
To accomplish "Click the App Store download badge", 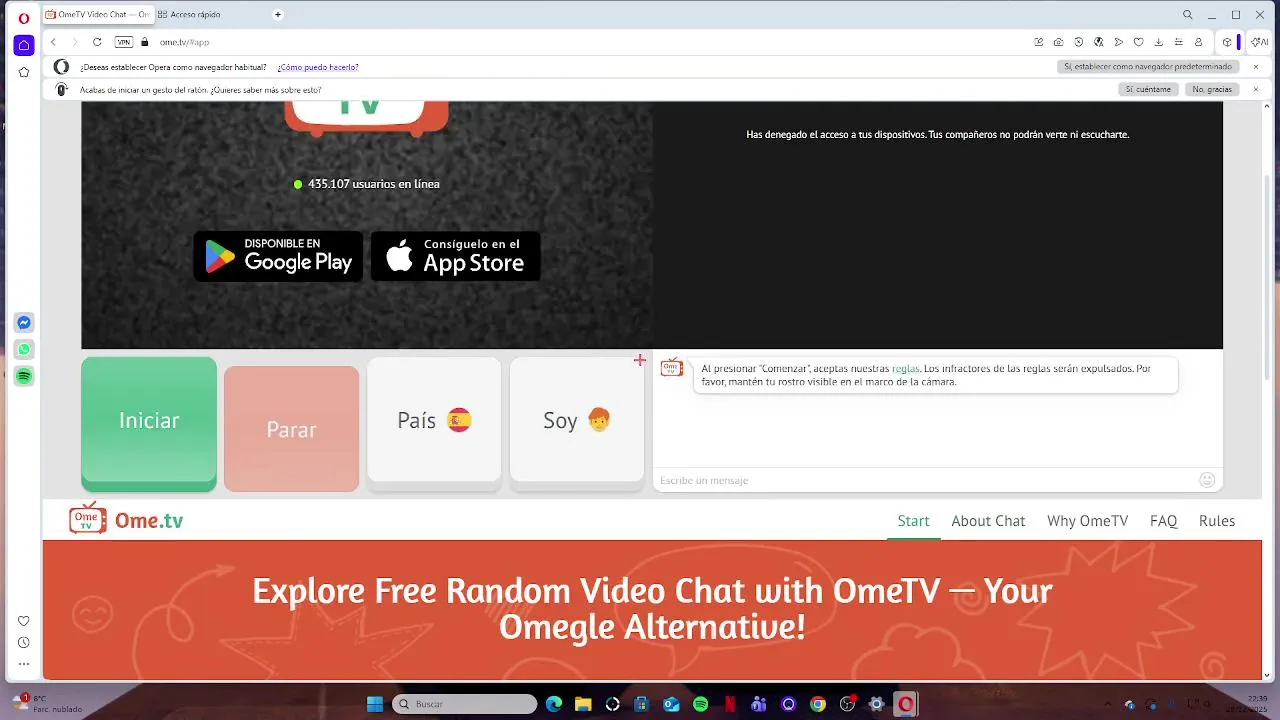I will [x=455, y=256].
